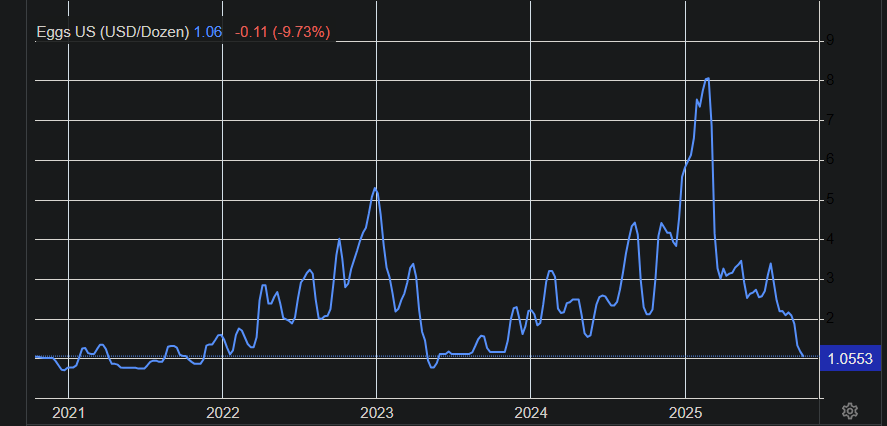Click the 7 tick on price axis
The image size is (887, 426).
tap(830, 120)
